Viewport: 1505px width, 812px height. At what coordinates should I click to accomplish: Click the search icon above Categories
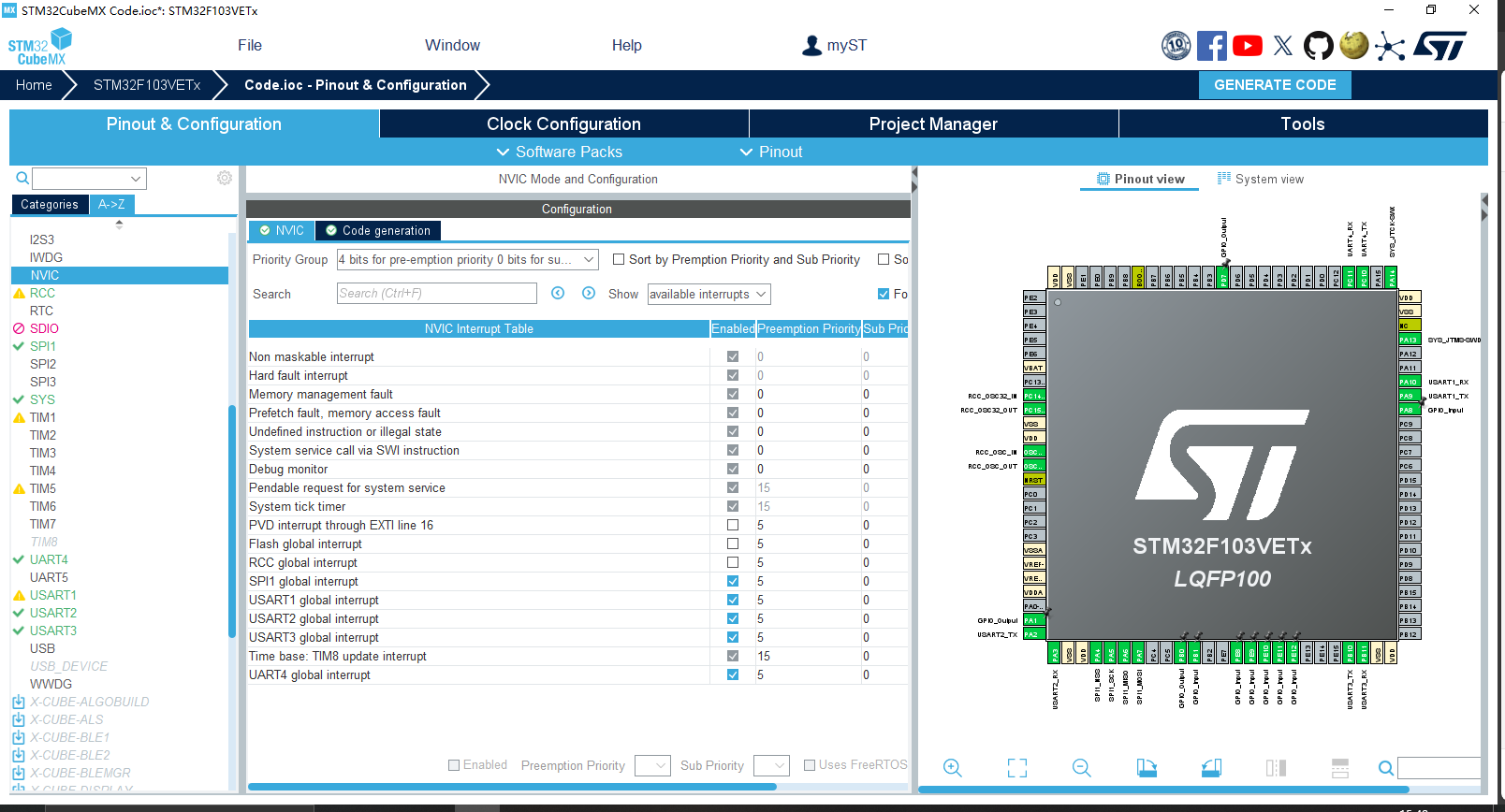coord(22,178)
